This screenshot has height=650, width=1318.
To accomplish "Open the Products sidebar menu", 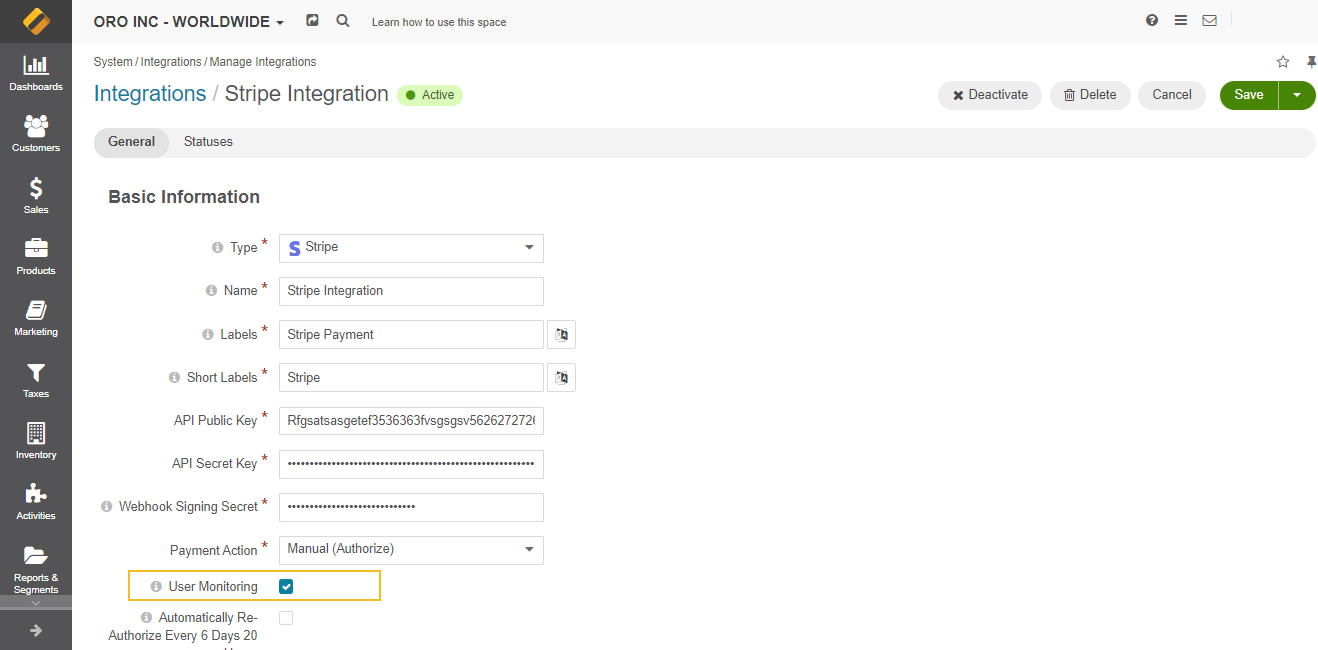I will 36,257.
